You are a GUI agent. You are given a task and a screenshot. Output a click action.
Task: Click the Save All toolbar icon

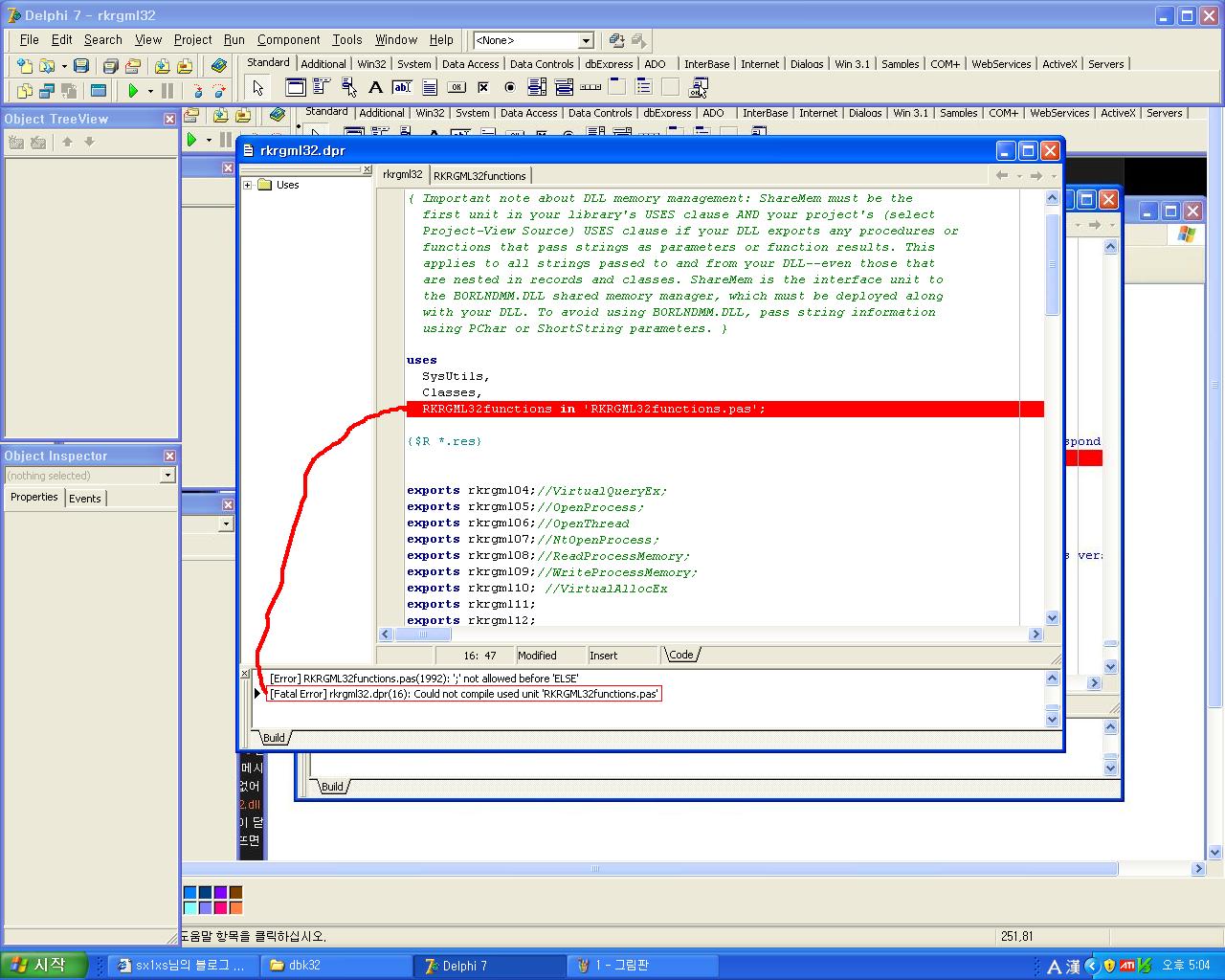(110, 66)
